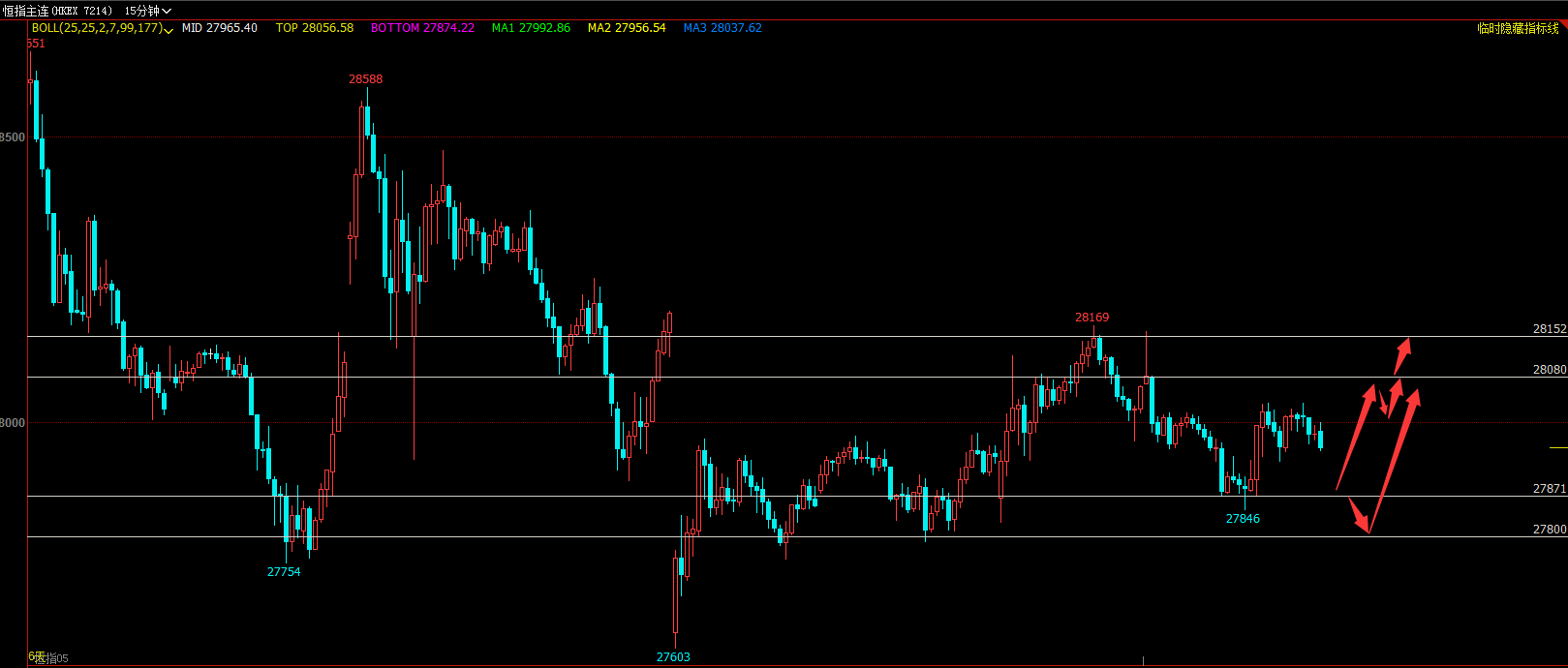This screenshot has height=668, width=1568.
Task: Click the 28169 high price label
Action: [x=1092, y=318]
